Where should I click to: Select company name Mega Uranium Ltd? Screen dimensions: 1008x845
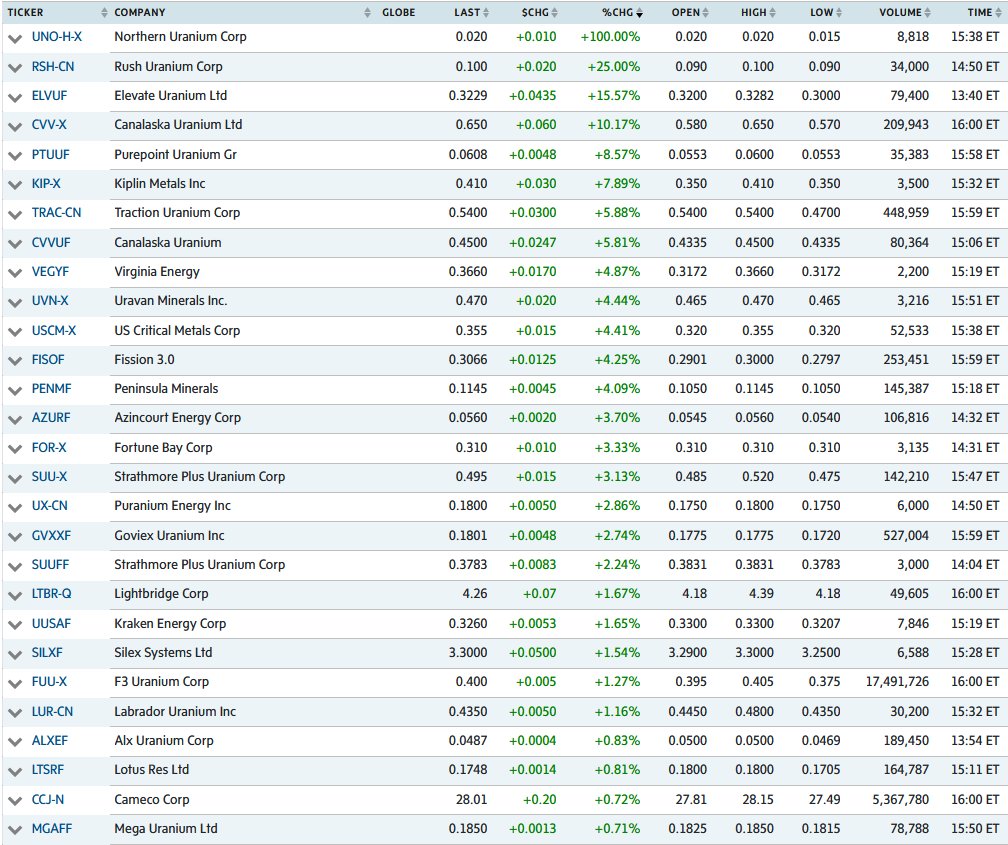click(166, 829)
